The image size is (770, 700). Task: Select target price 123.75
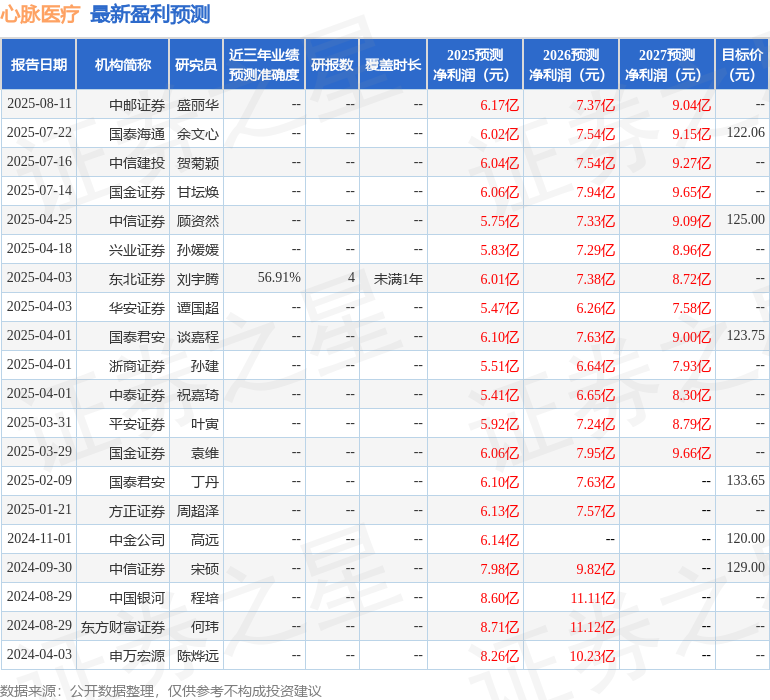coord(745,336)
